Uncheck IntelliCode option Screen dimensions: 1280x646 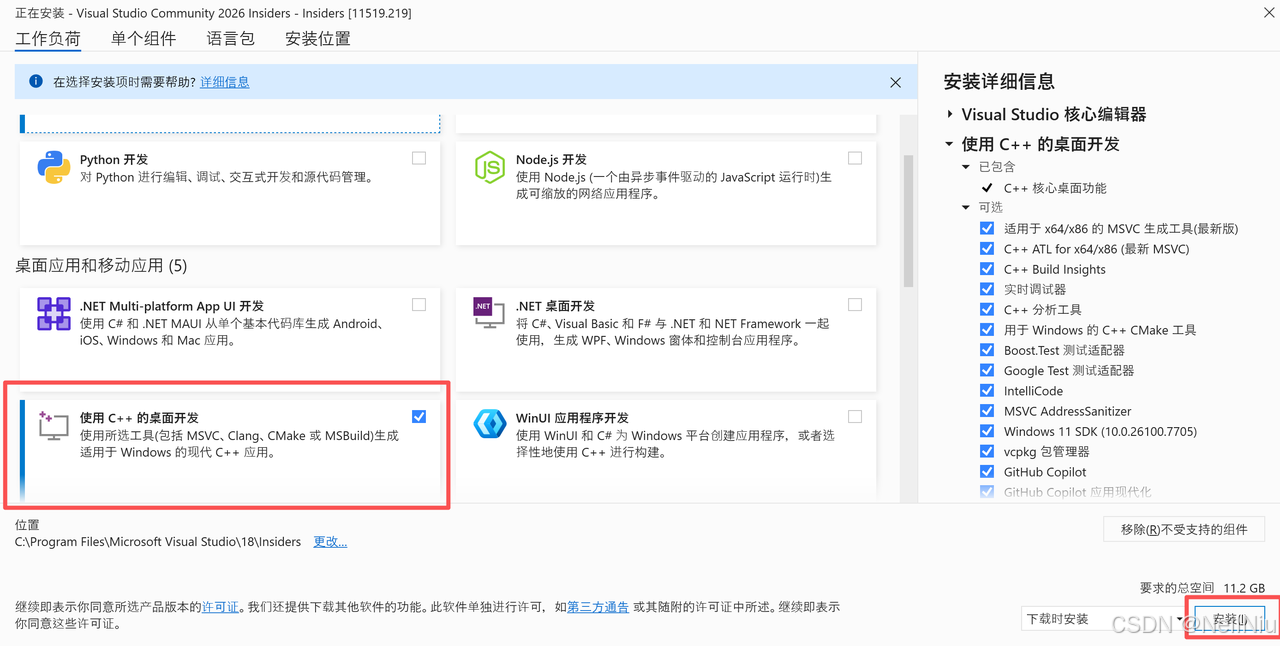[x=987, y=391]
